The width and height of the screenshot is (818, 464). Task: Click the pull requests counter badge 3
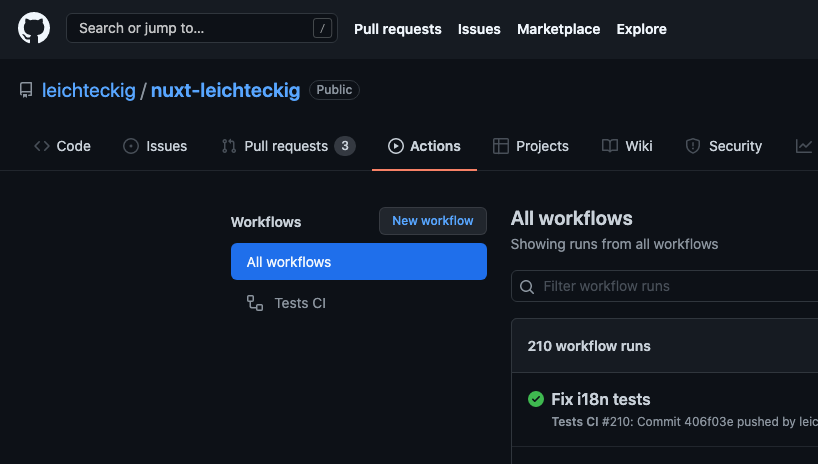[x=345, y=146]
